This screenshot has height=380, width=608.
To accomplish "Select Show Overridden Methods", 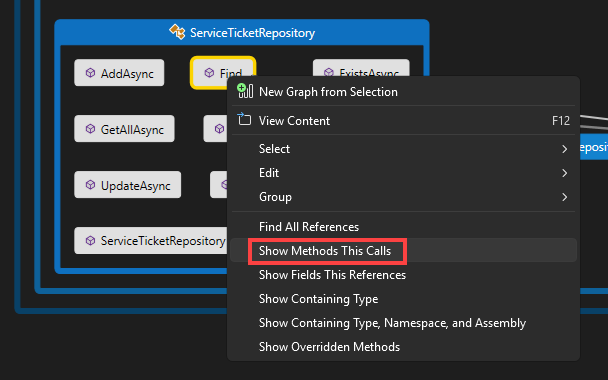I will pyautogui.click(x=403, y=347).
